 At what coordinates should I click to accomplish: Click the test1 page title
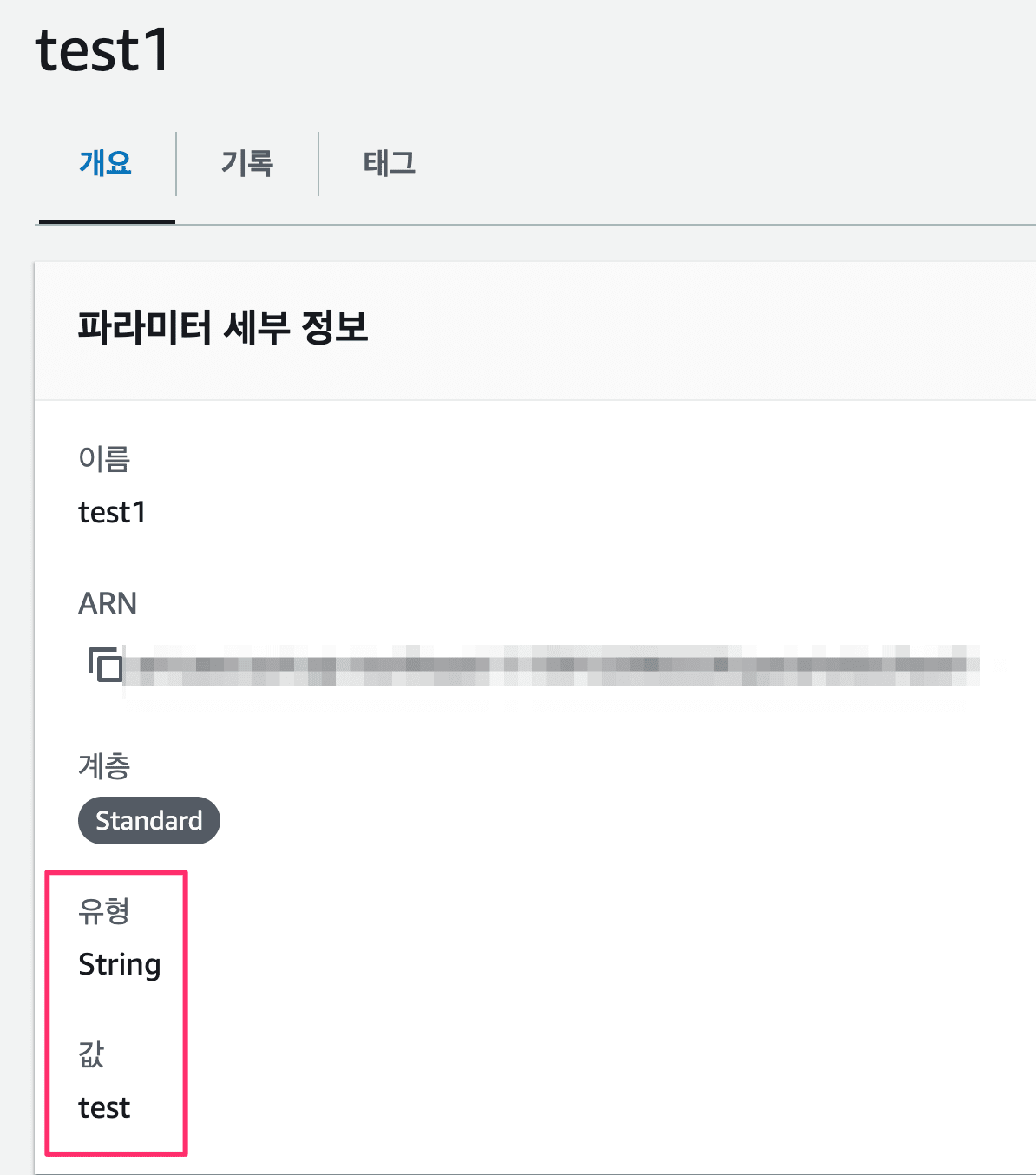click(x=102, y=50)
